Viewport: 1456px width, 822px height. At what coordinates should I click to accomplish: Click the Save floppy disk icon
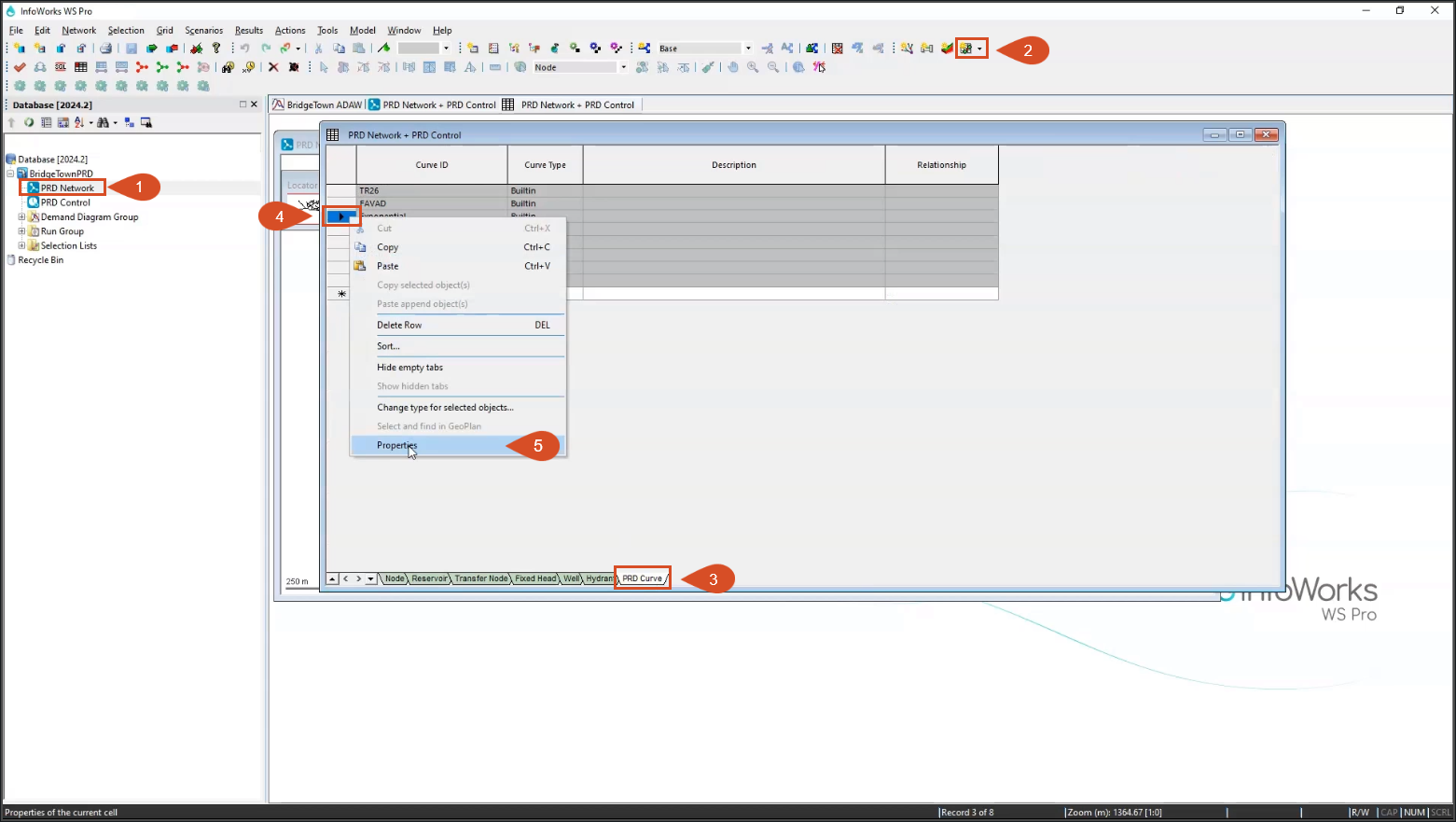(x=132, y=49)
